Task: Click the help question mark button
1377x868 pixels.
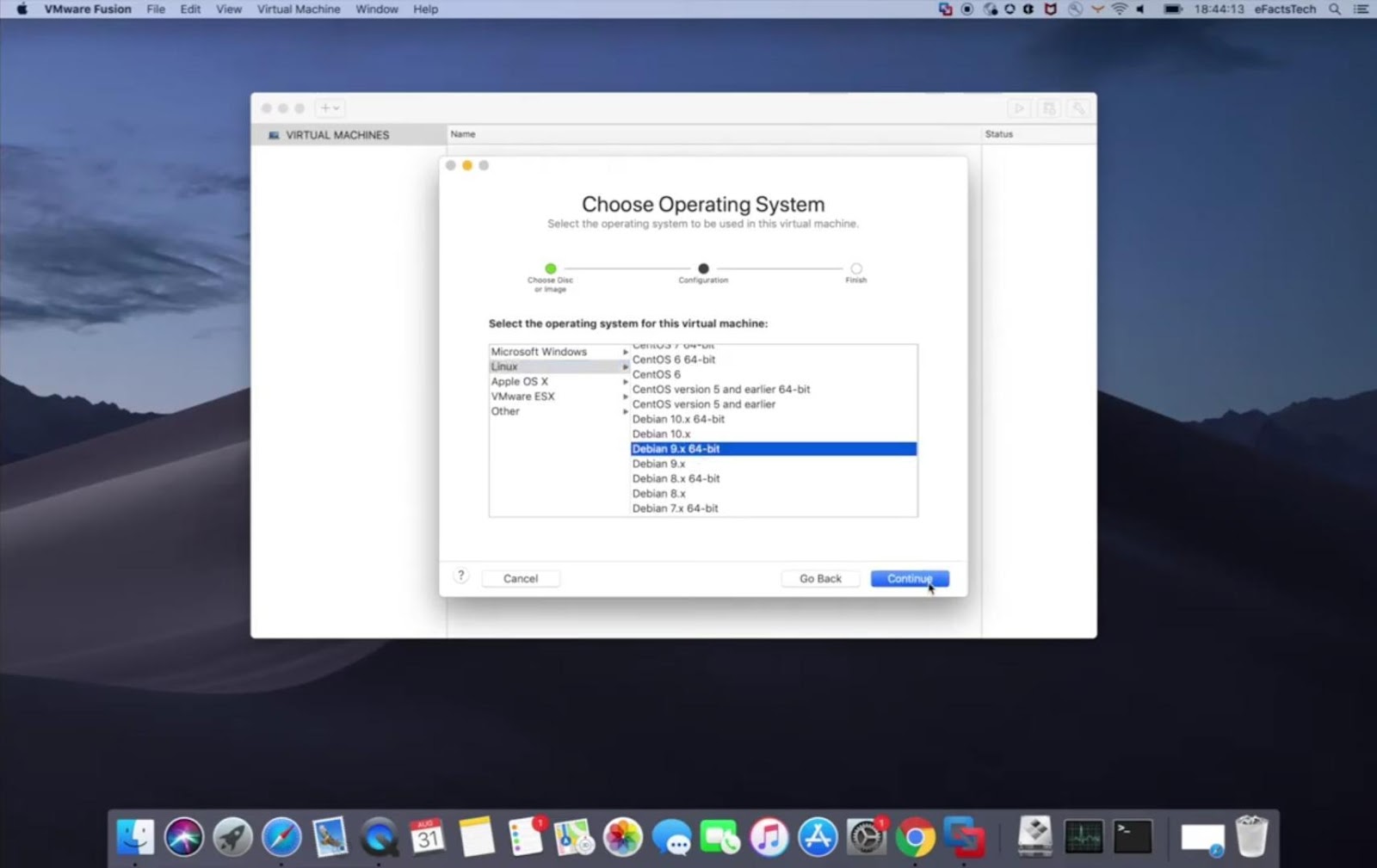Action: 461,576
